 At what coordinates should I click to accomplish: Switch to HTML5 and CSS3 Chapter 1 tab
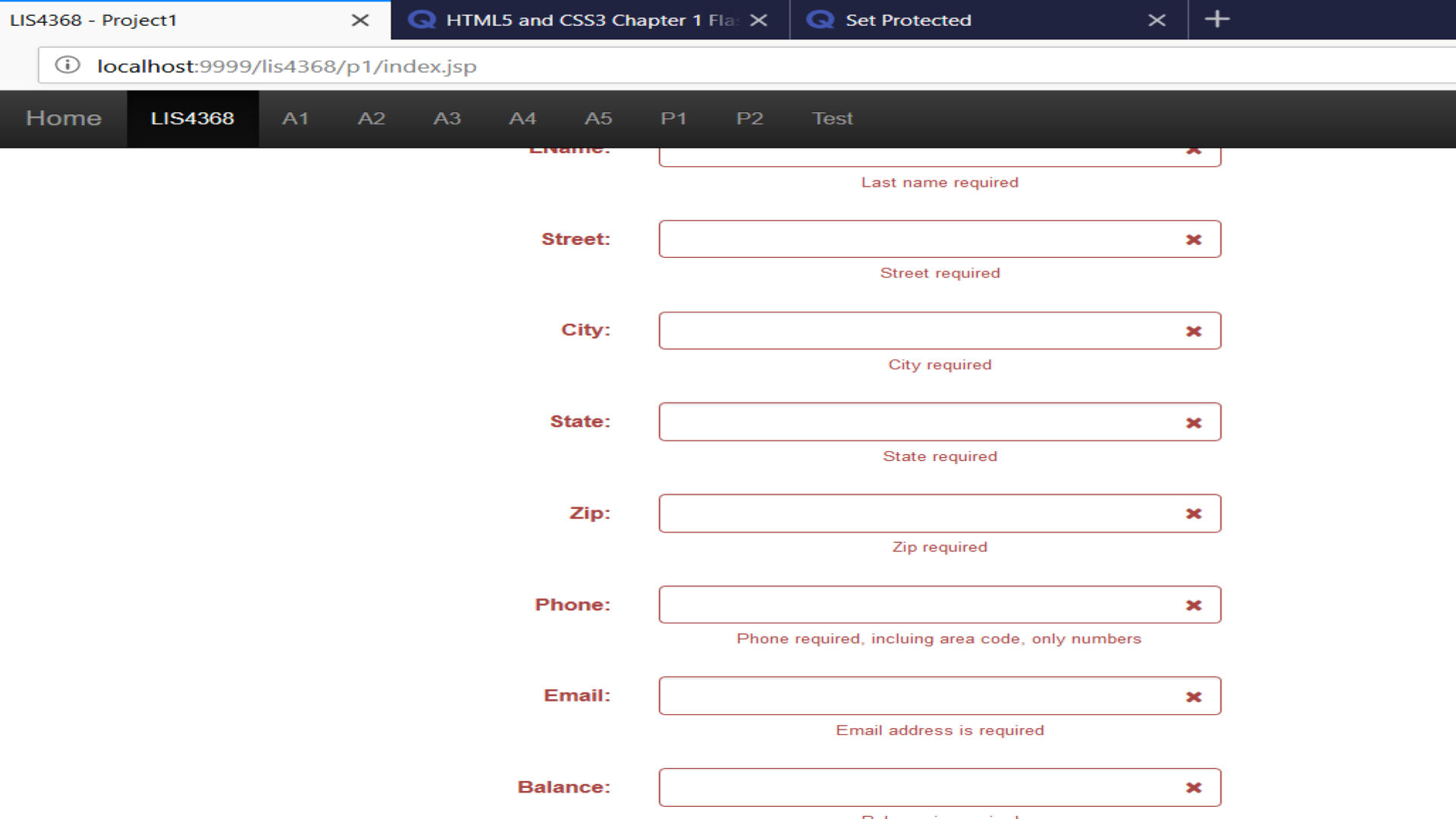584,20
